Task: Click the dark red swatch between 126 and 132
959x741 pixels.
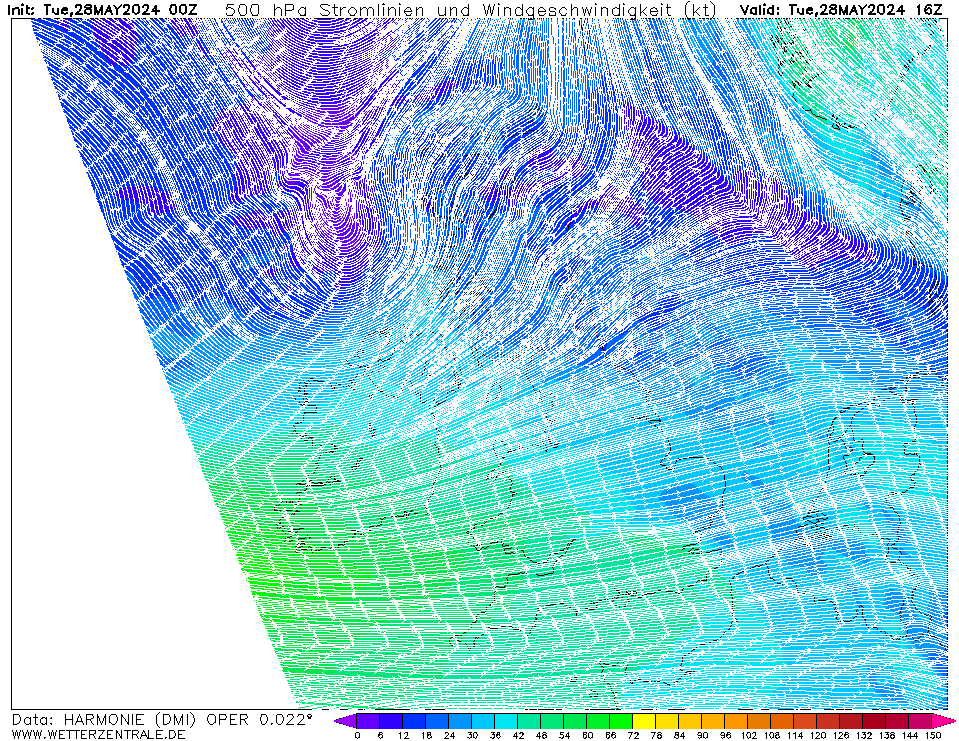Action: (852, 721)
